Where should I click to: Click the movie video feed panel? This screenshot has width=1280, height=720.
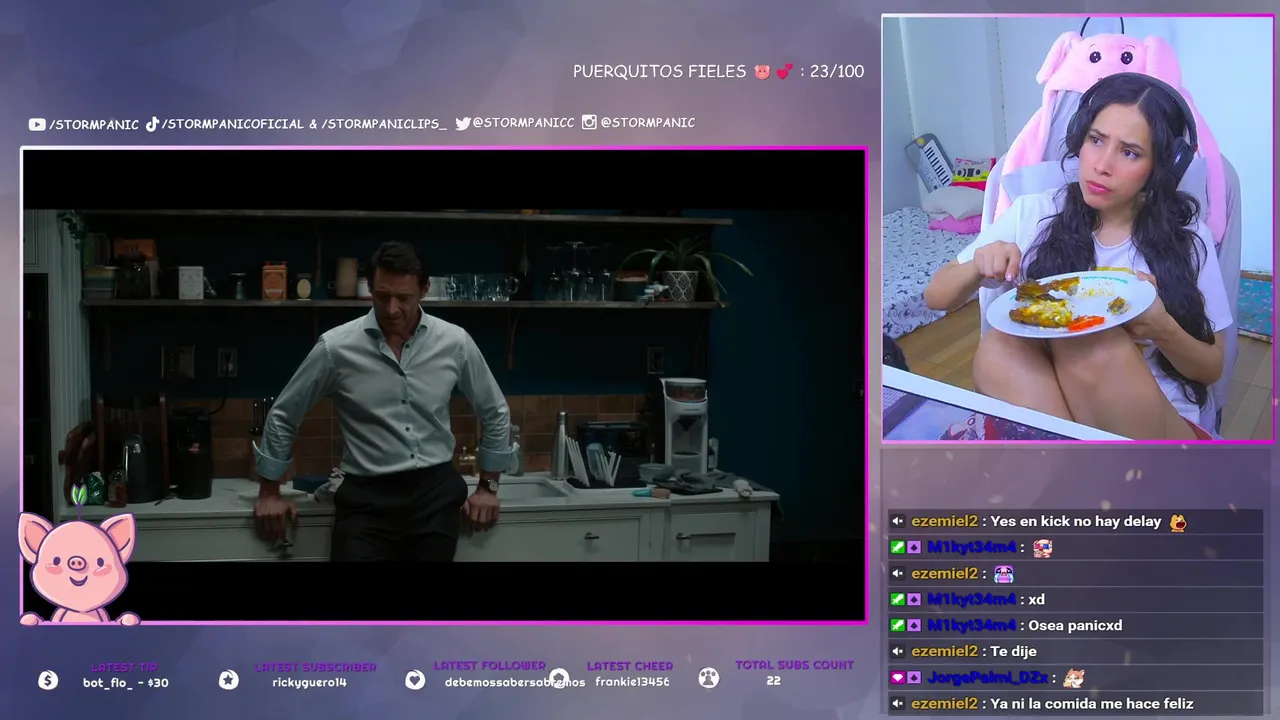pos(444,386)
